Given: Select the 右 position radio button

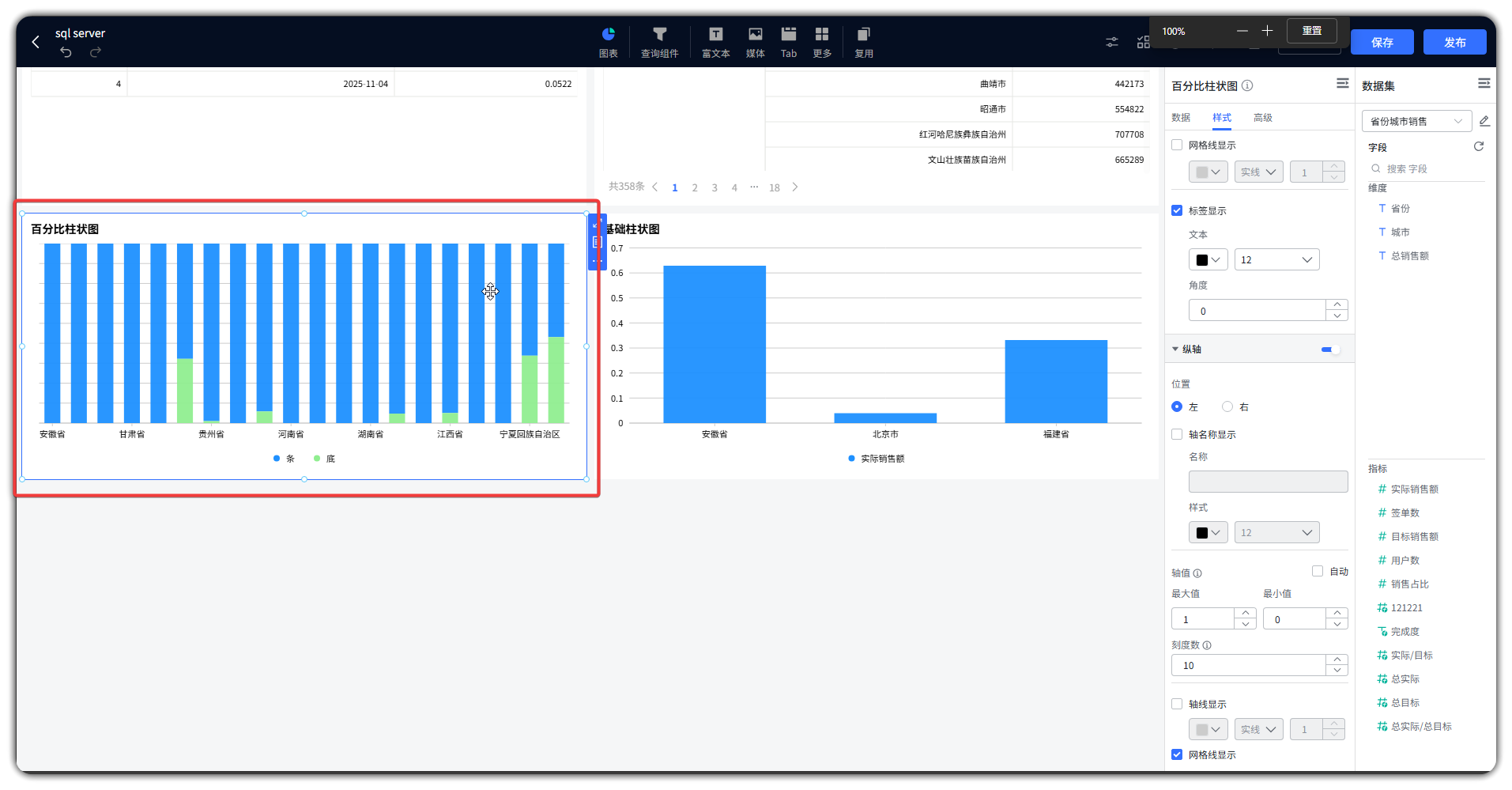Looking at the screenshot, I should [x=1227, y=406].
